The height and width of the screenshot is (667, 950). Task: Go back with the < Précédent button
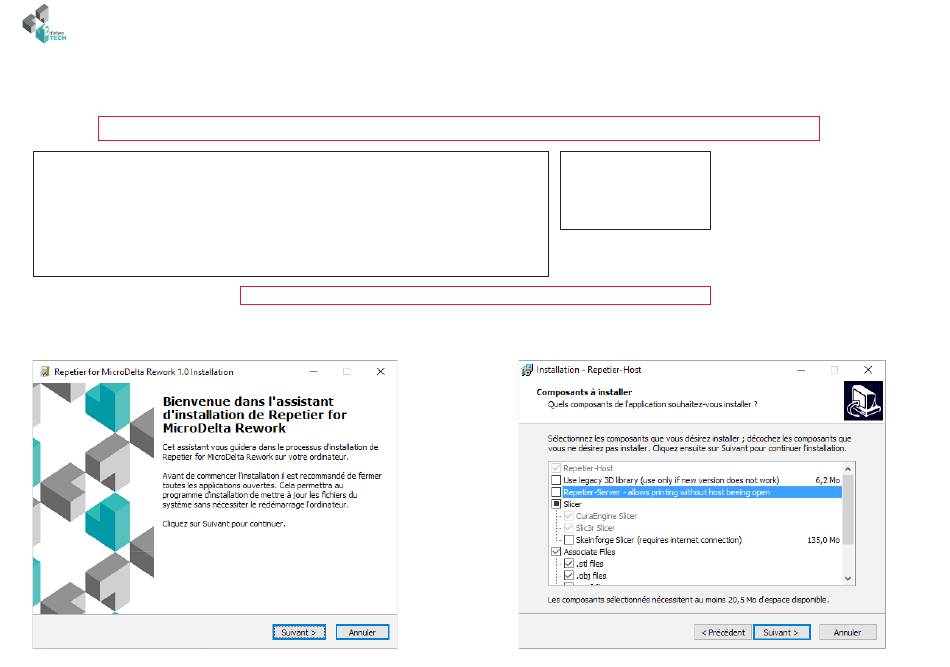[723, 632]
